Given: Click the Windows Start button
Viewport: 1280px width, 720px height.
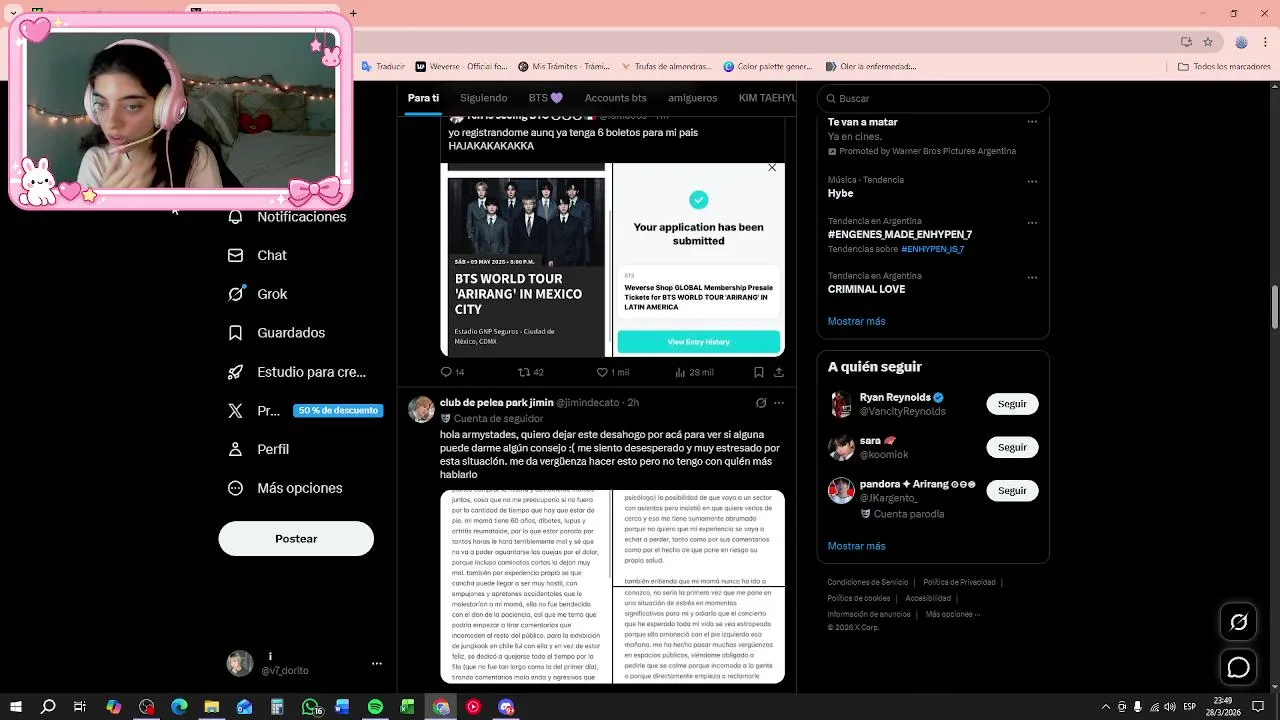Looking at the screenshot, I should [16, 707].
